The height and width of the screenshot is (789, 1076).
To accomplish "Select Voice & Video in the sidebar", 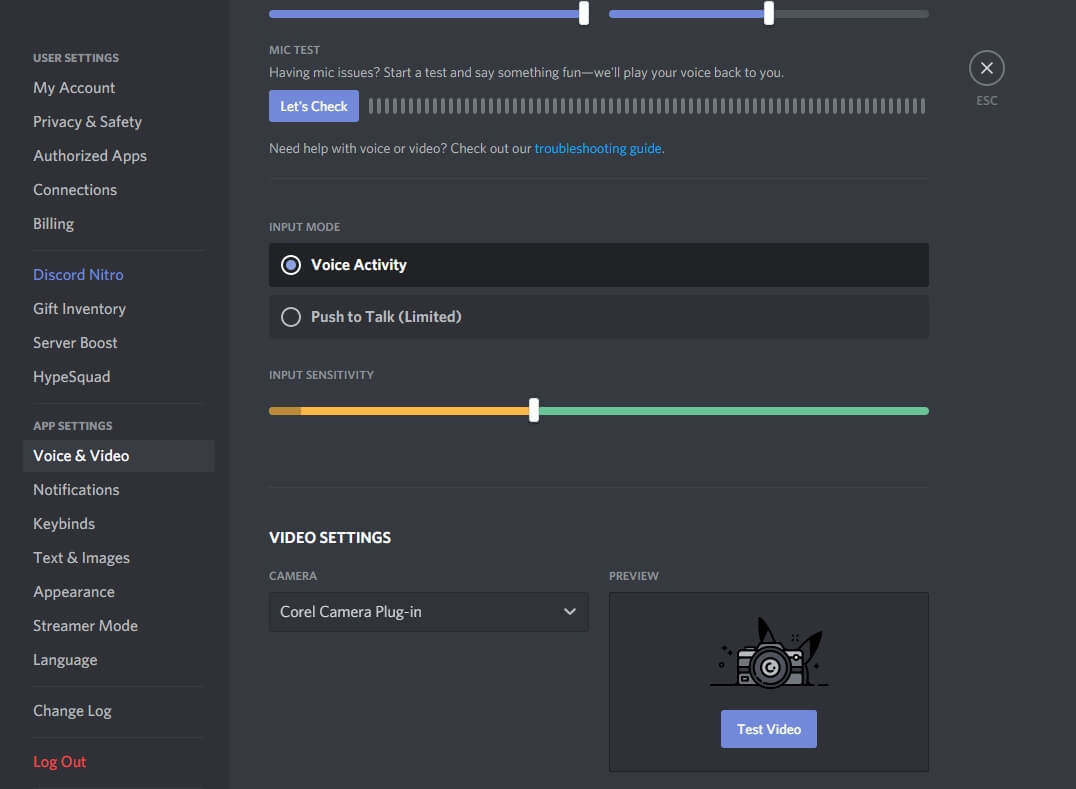I will pos(119,456).
